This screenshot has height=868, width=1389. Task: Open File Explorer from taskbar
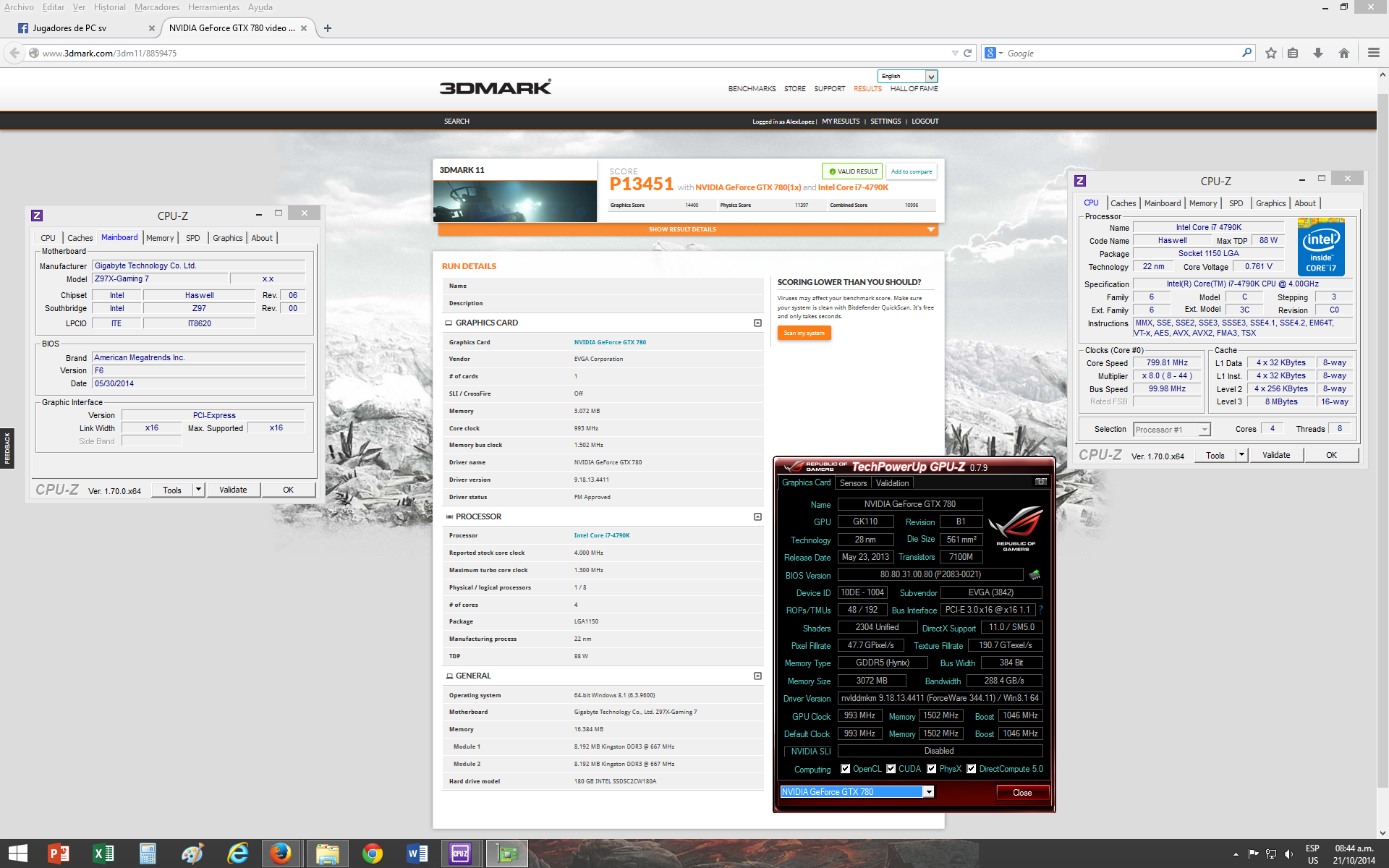tap(327, 854)
